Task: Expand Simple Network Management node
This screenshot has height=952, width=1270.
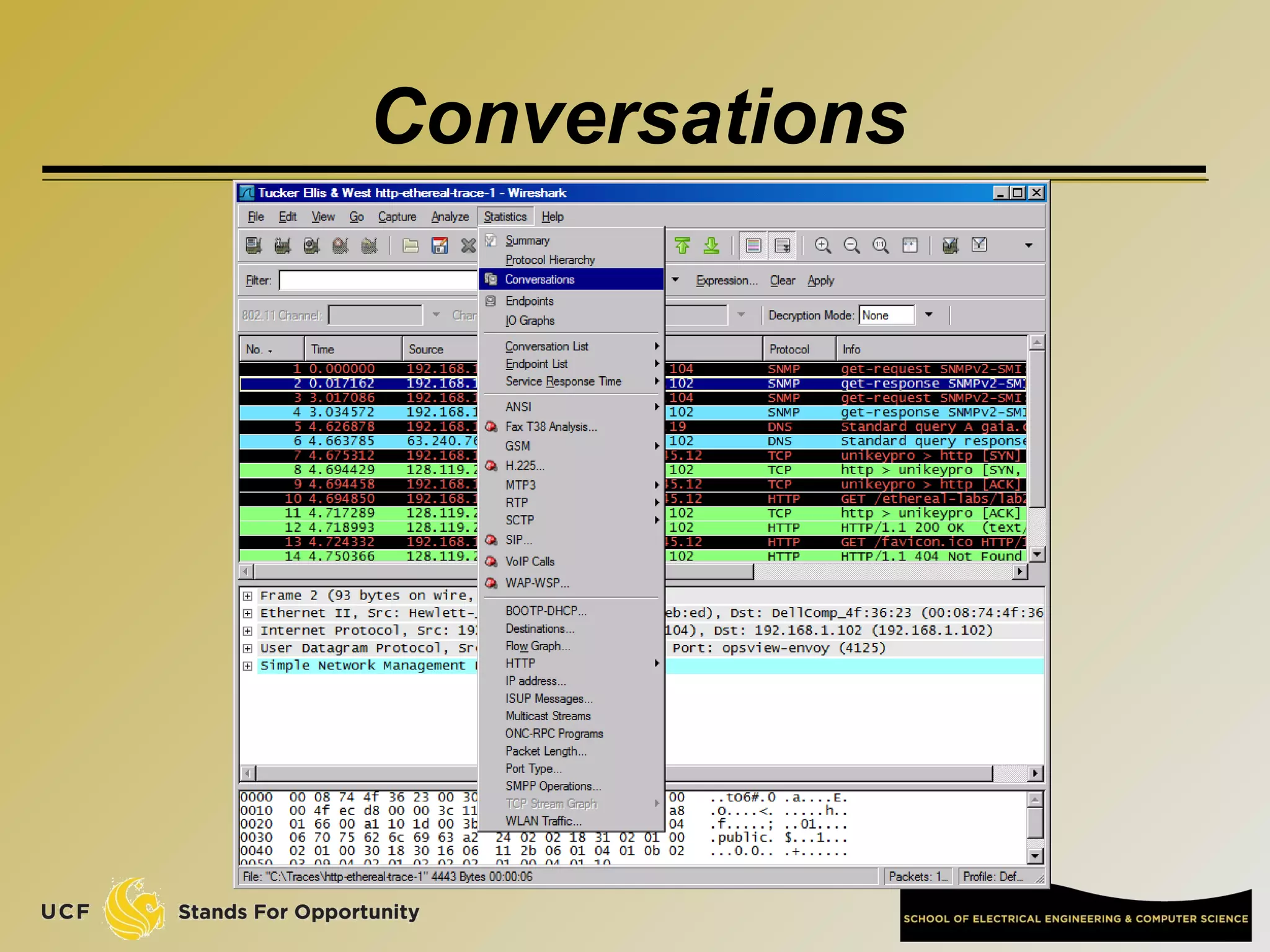Action: [247, 666]
